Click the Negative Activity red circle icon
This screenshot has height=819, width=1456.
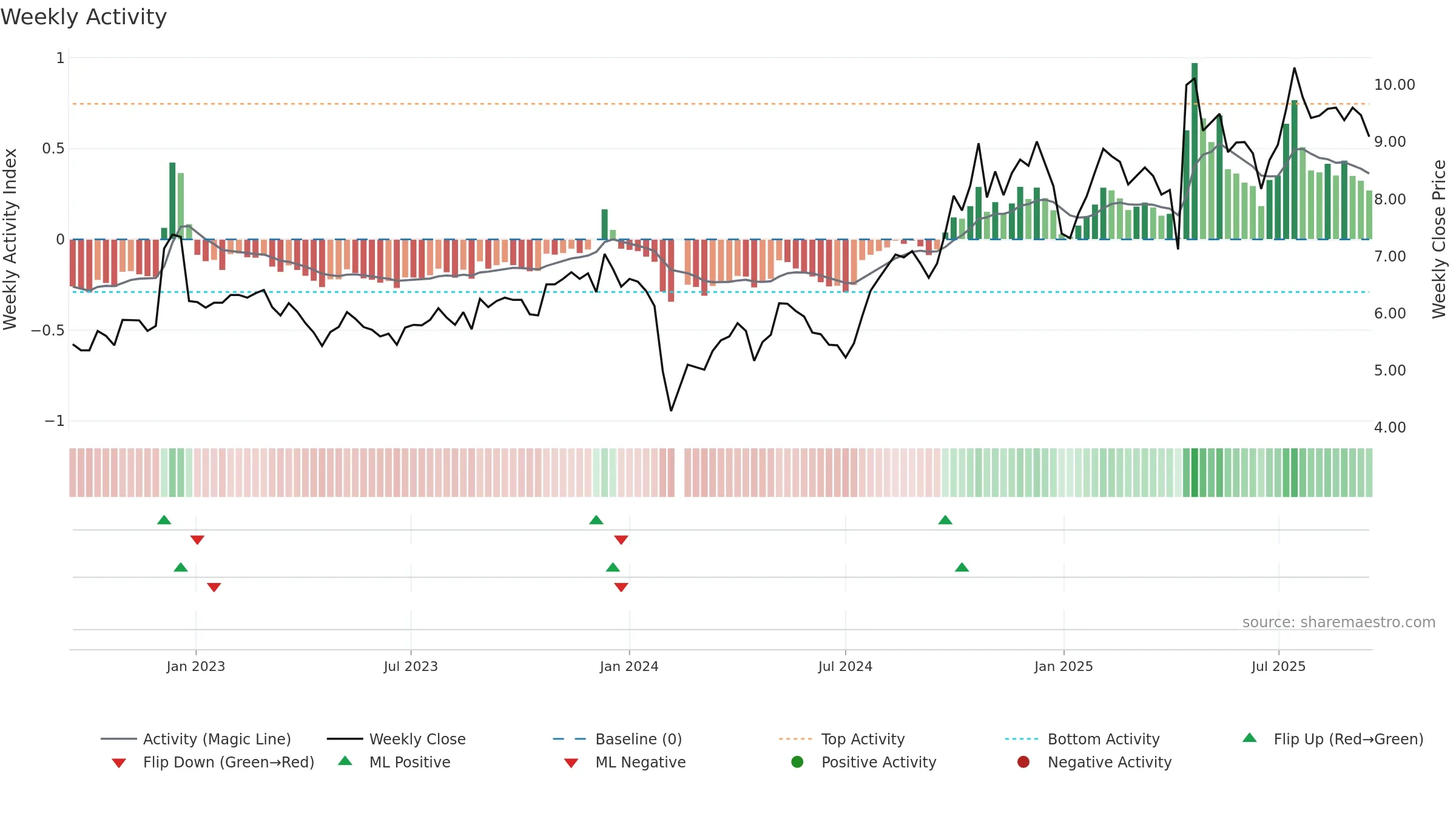(1023, 762)
